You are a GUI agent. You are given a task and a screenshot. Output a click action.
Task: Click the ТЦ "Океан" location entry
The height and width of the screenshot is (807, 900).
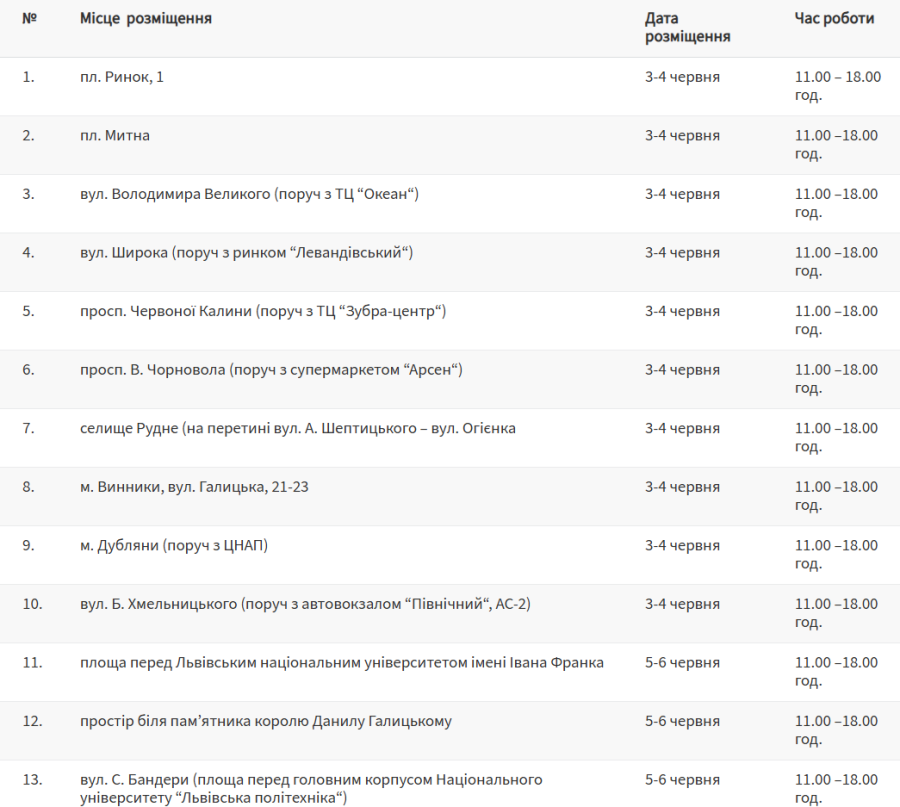coord(249,194)
